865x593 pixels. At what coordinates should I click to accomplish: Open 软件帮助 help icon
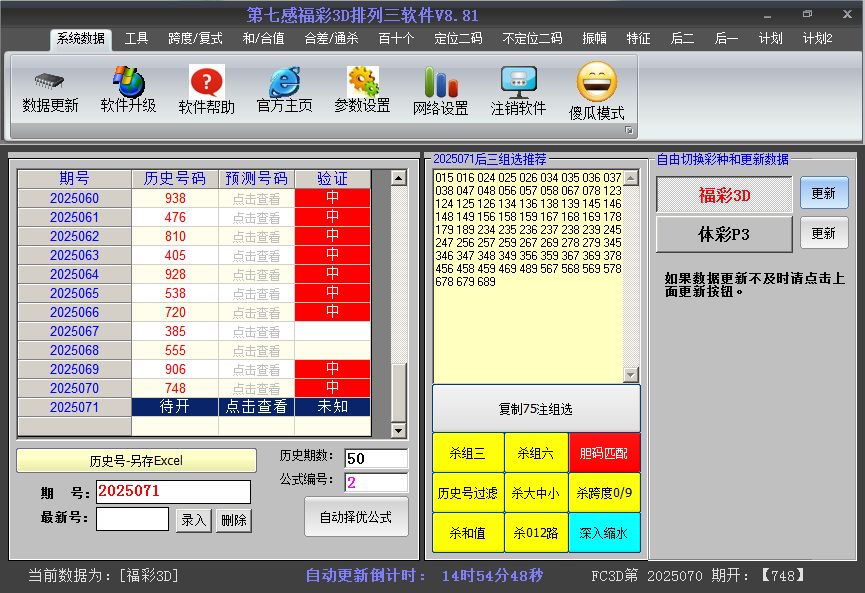(x=206, y=81)
